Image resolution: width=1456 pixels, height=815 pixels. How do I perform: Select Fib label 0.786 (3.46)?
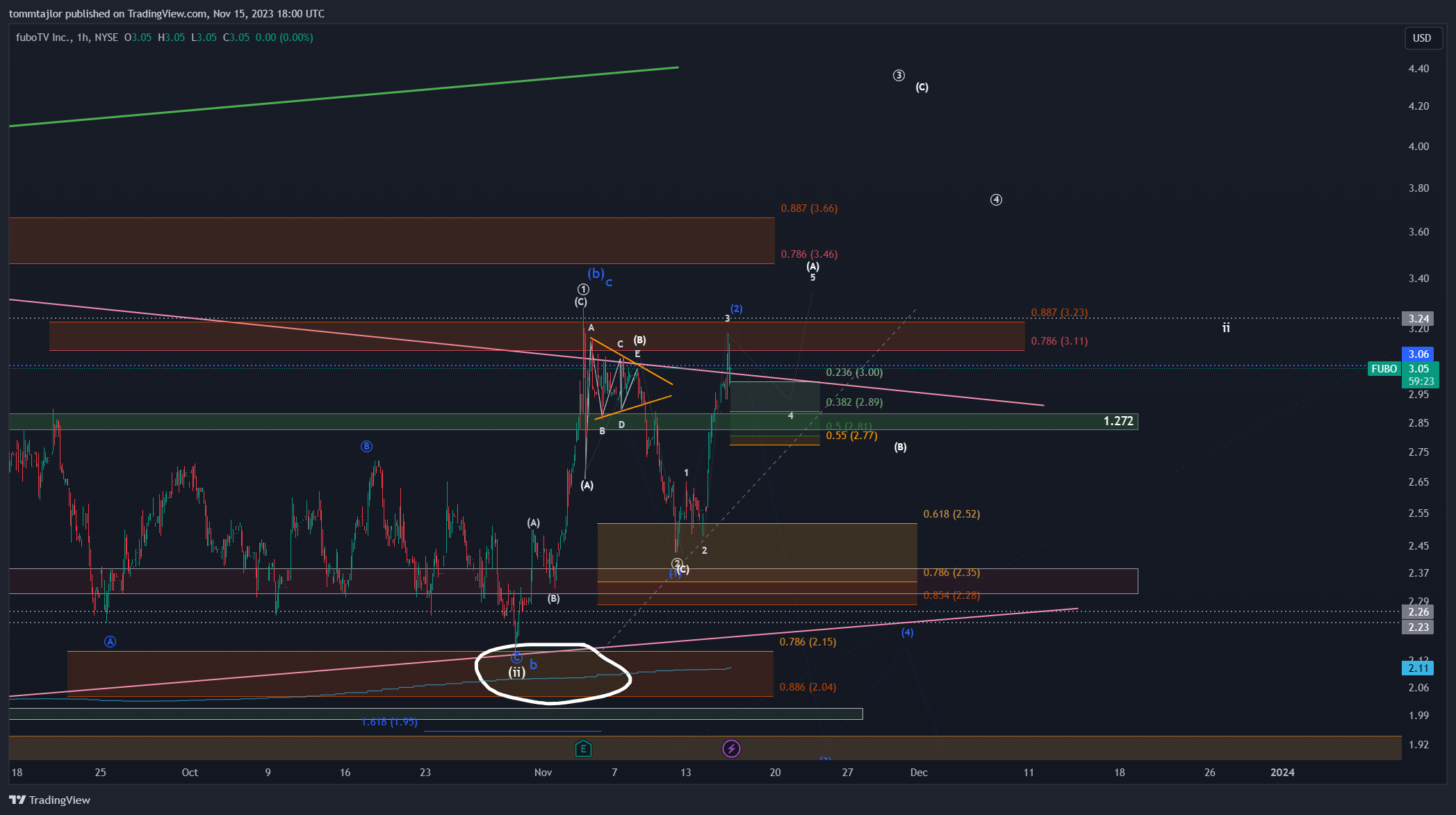tap(809, 254)
